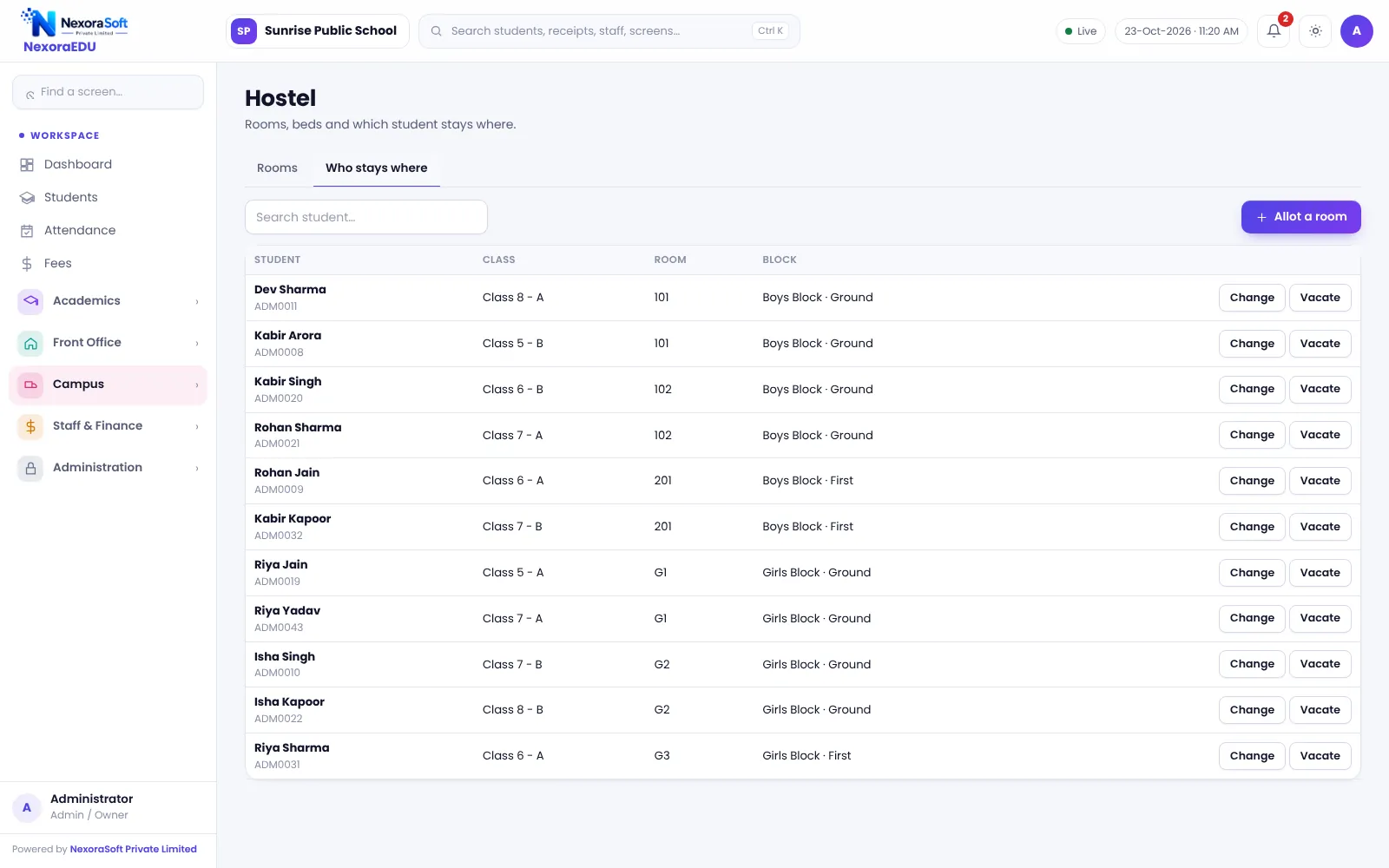Click the Sunrise Public School selector

317,31
